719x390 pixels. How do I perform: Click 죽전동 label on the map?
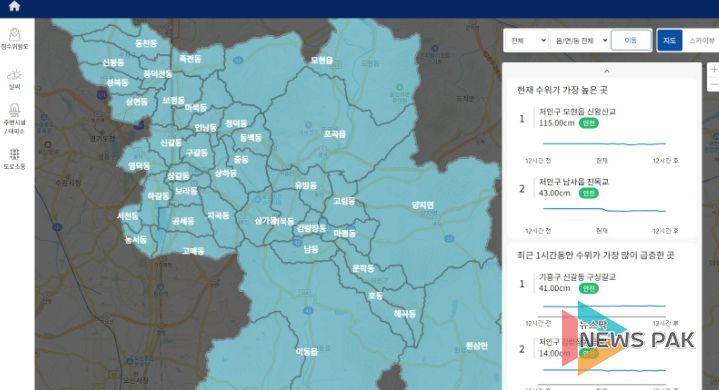click(190, 59)
